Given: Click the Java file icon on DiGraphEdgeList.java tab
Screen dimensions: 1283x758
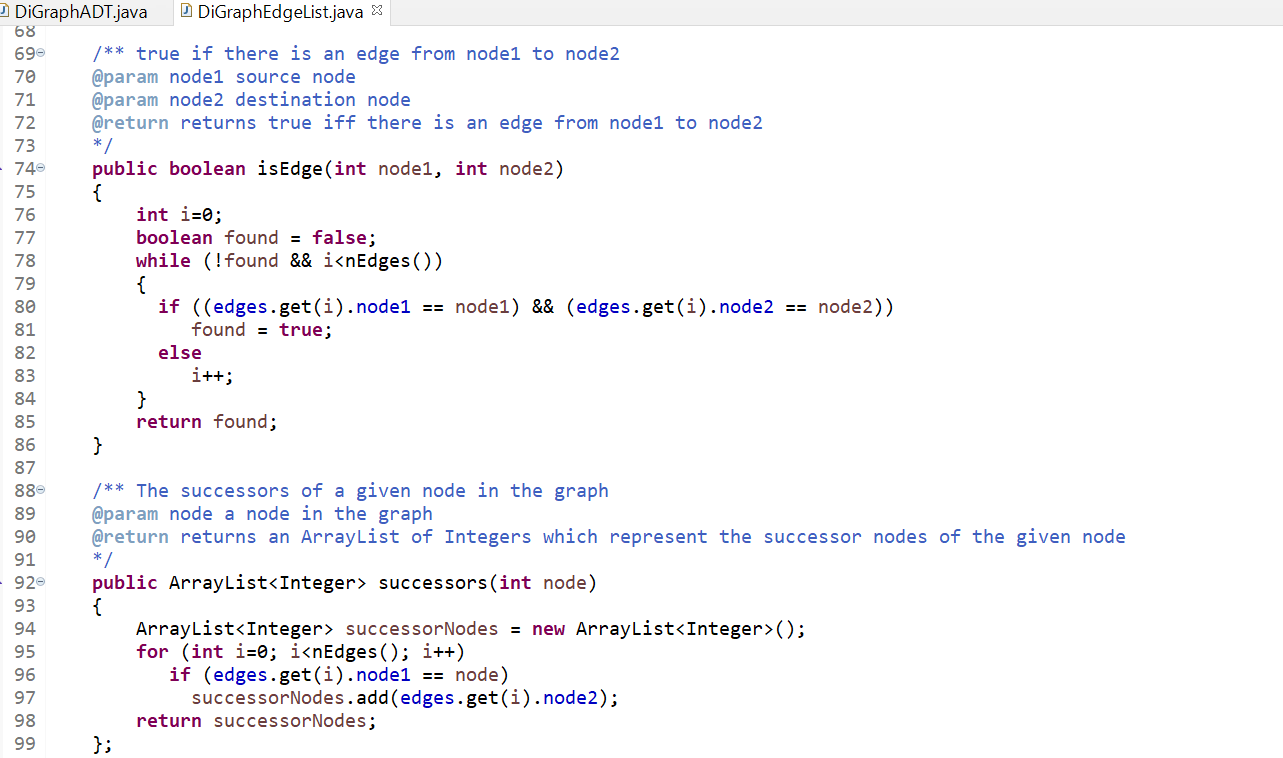Looking at the screenshot, I should [187, 13].
